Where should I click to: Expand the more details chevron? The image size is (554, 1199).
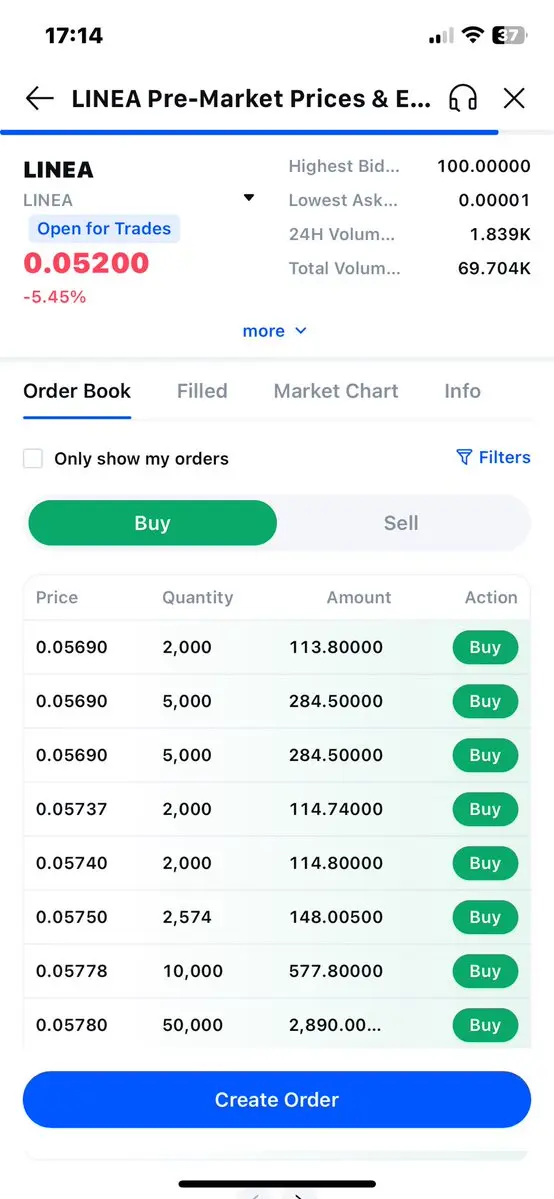[x=300, y=330]
